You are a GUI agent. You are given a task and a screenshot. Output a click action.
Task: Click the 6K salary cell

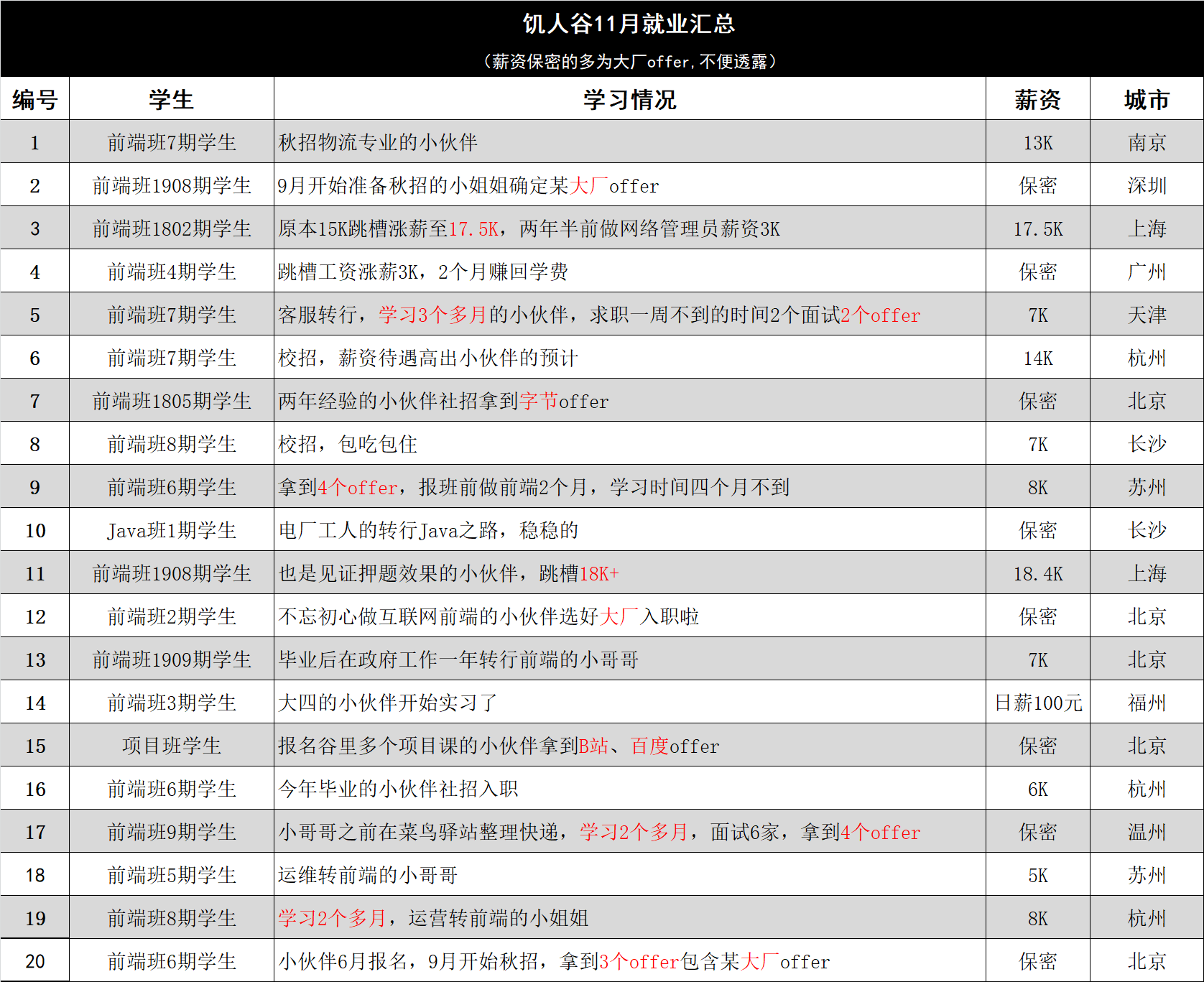tap(1038, 789)
